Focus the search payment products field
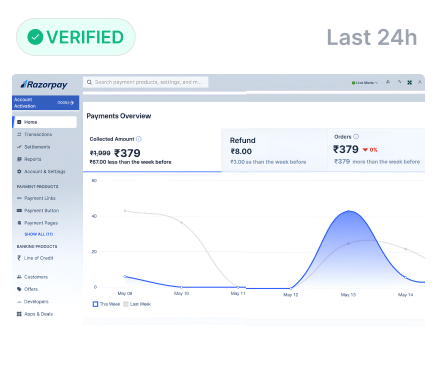Image resolution: width=436 pixels, height=385 pixels. [146, 82]
